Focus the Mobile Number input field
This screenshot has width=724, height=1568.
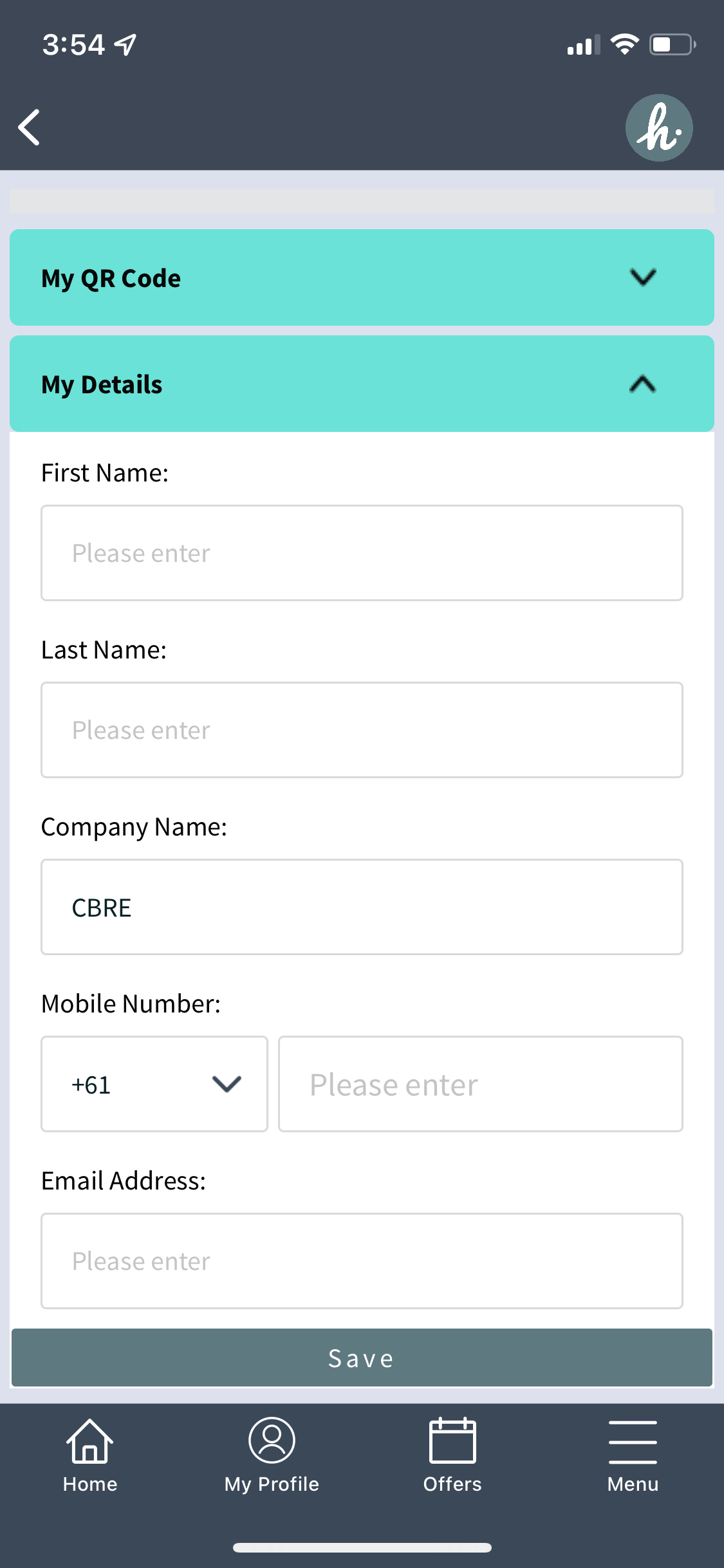tap(481, 1084)
